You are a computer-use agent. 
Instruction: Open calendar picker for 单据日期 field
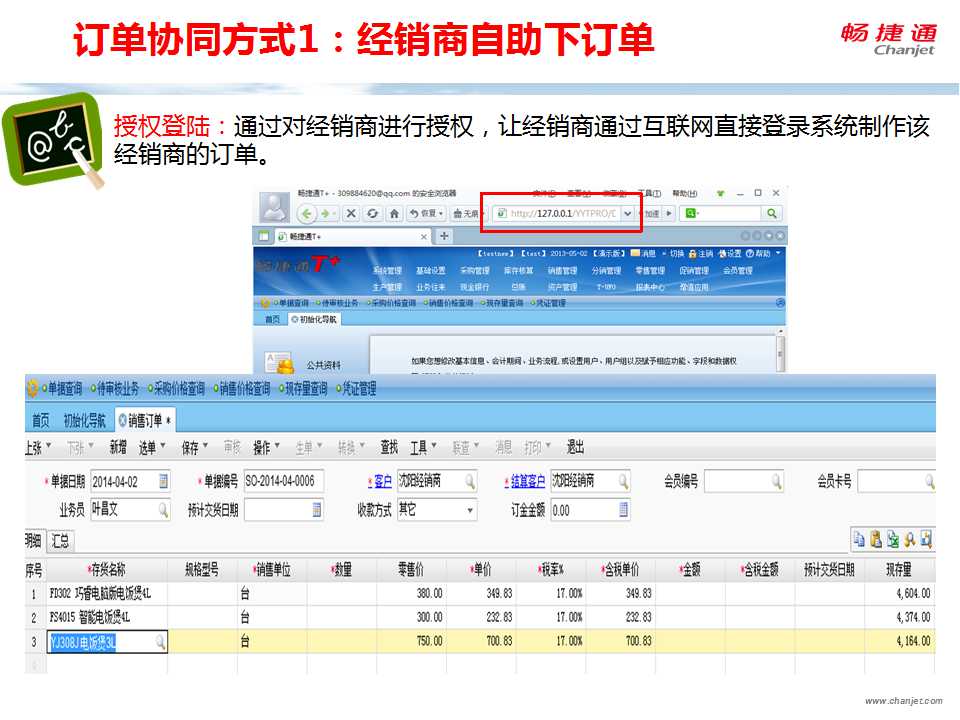point(163,482)
